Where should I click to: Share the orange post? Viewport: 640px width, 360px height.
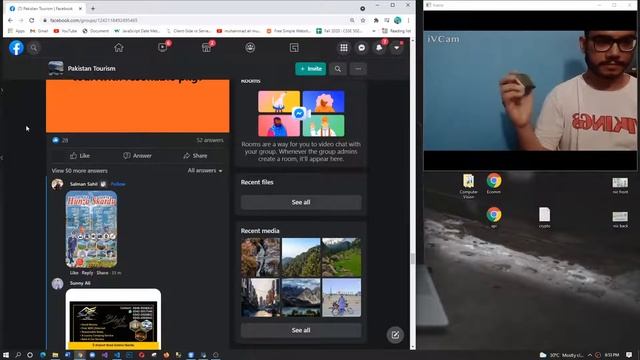point(195,156)
